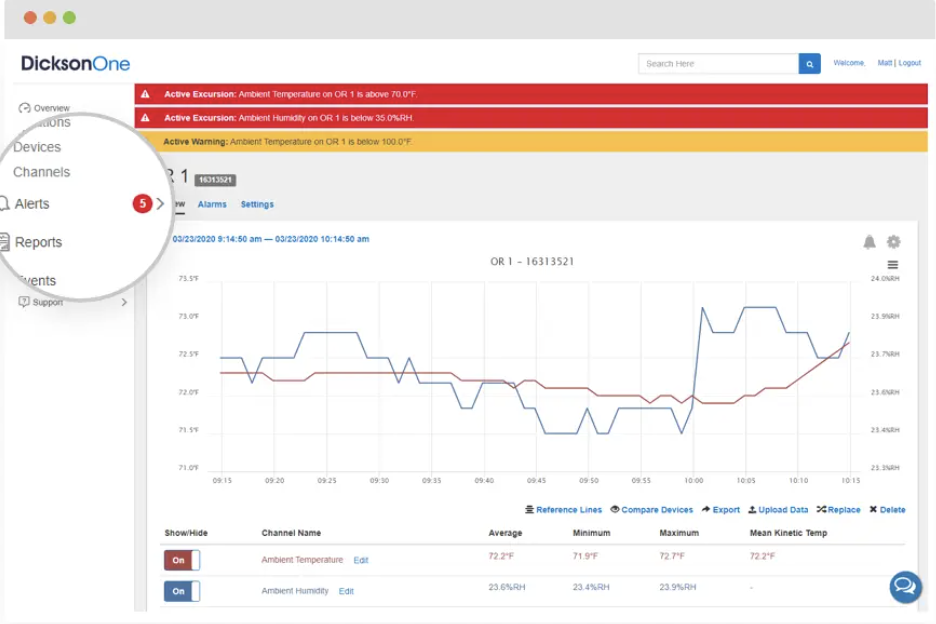The width and height of the screenshot is (936, 624).
Task: Open the chat support bubble
Action: coord(905,587)
